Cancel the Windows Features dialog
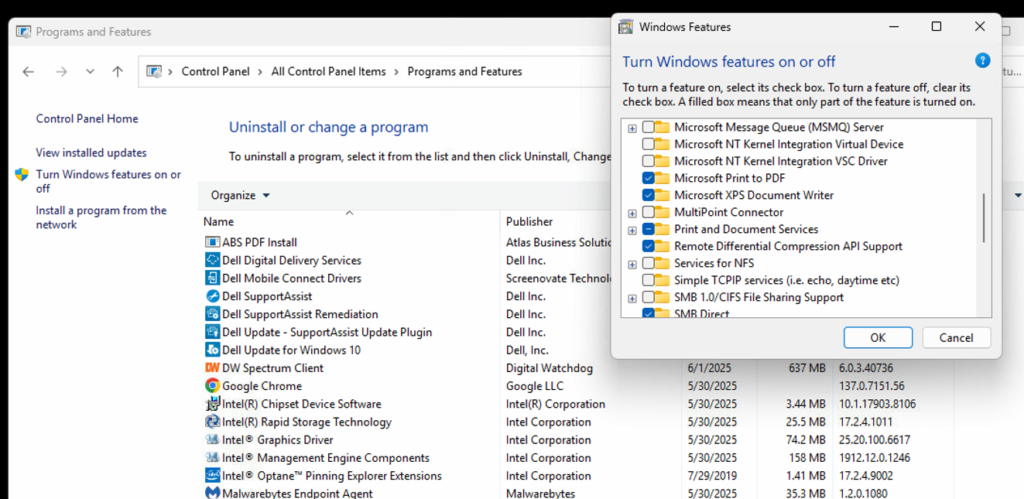1024x499 pixels. (955, 337)
